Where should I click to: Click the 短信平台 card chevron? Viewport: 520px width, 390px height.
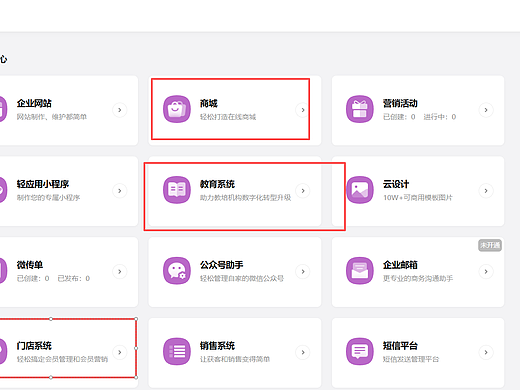click(486, 352)
